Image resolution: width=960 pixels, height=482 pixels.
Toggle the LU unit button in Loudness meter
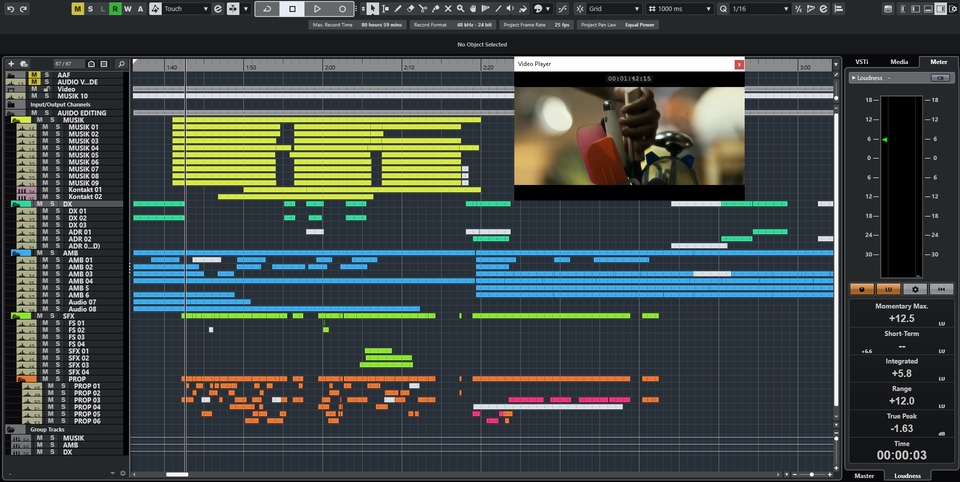click(x=888, y=289)
